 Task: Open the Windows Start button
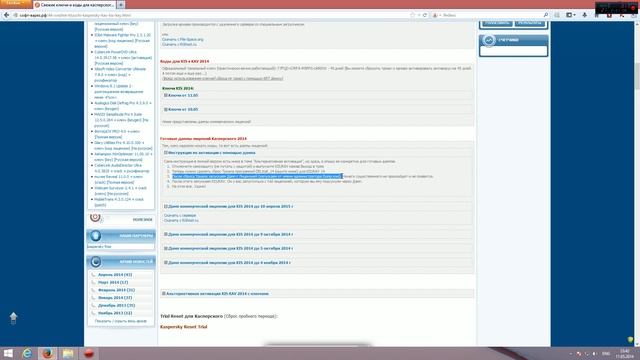8,353
